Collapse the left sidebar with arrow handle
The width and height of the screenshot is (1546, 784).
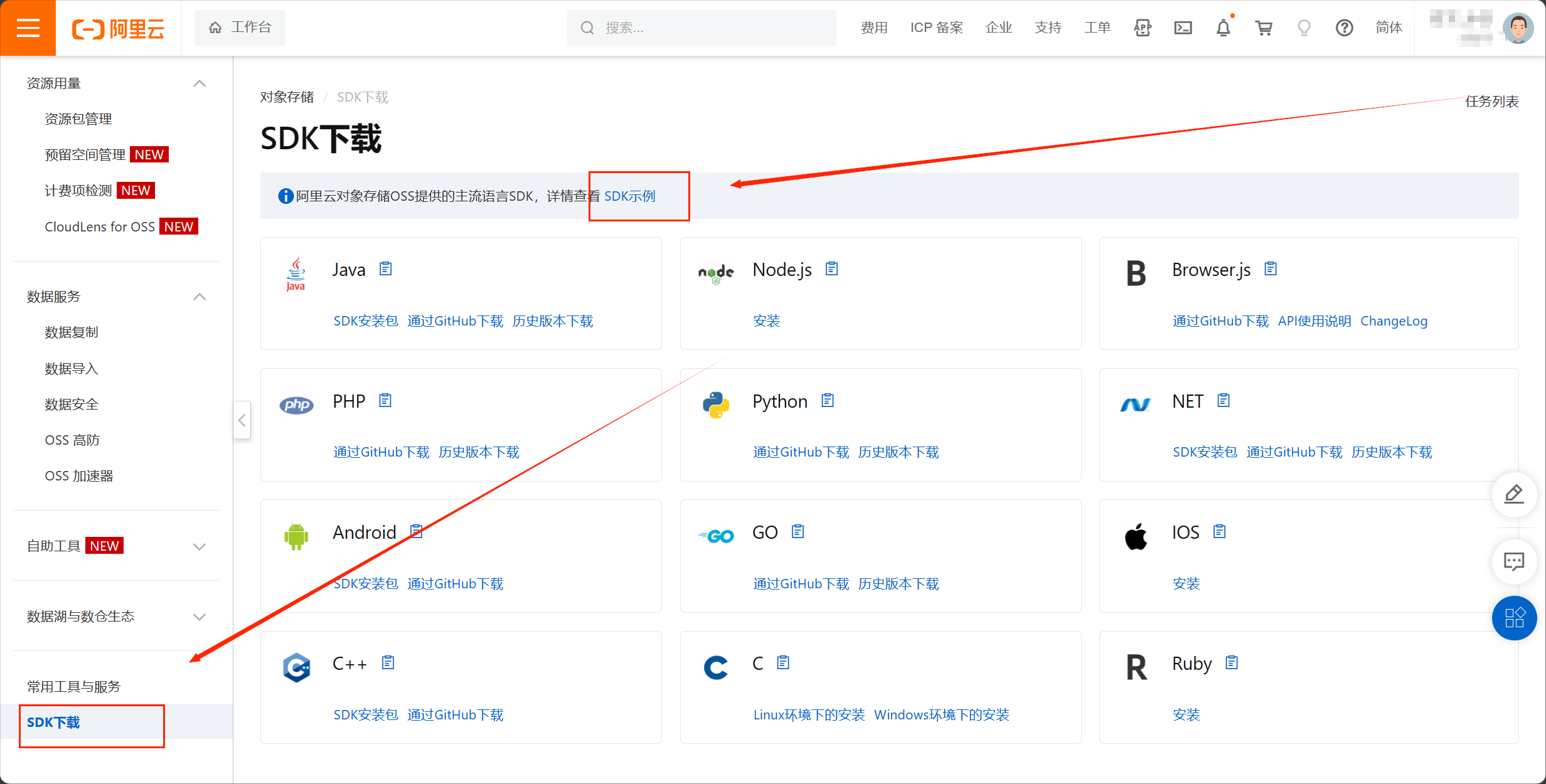click(242, 420)
